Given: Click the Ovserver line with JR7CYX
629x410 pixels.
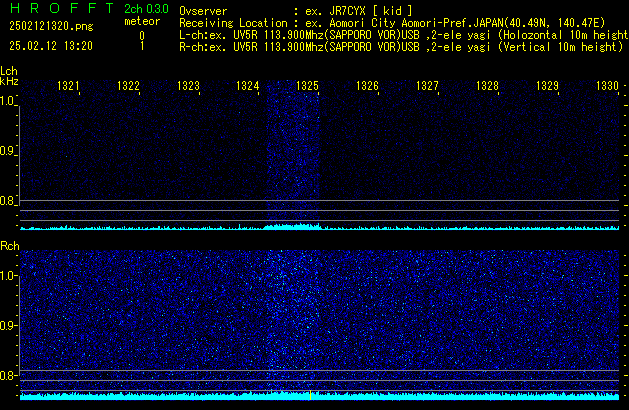Looking at the screenshot, I should point(296,11).
